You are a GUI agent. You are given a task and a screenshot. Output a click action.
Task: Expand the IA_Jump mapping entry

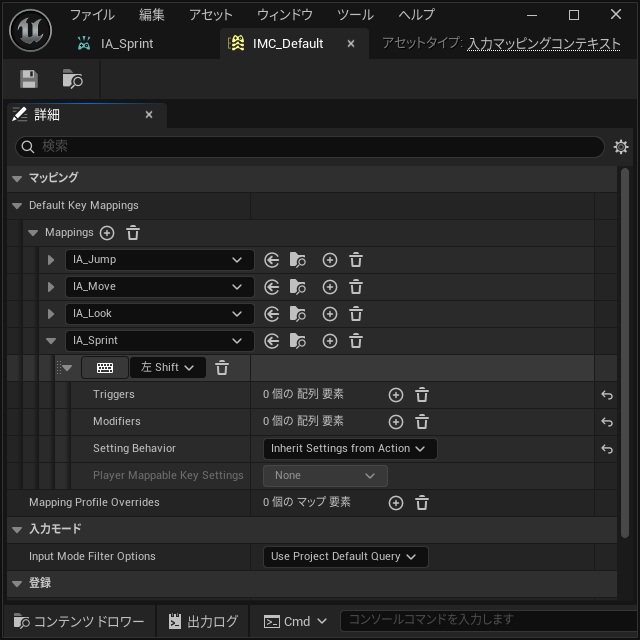51,260
